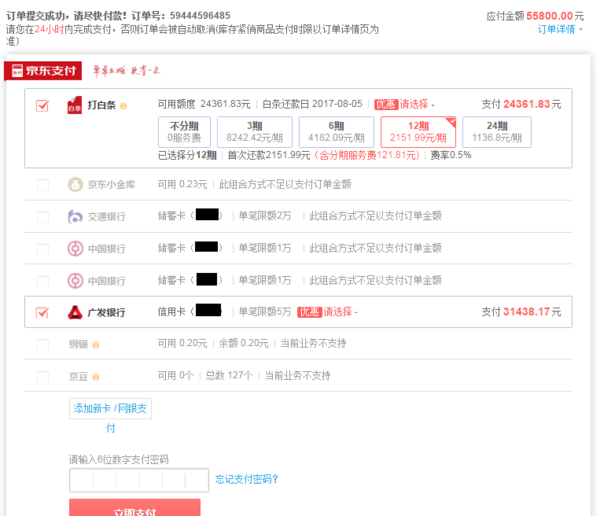Open 请选择 coupon dropdown in 打白条 row
The width and height of the screenshot is (600, 516).
tap(417, 104)
